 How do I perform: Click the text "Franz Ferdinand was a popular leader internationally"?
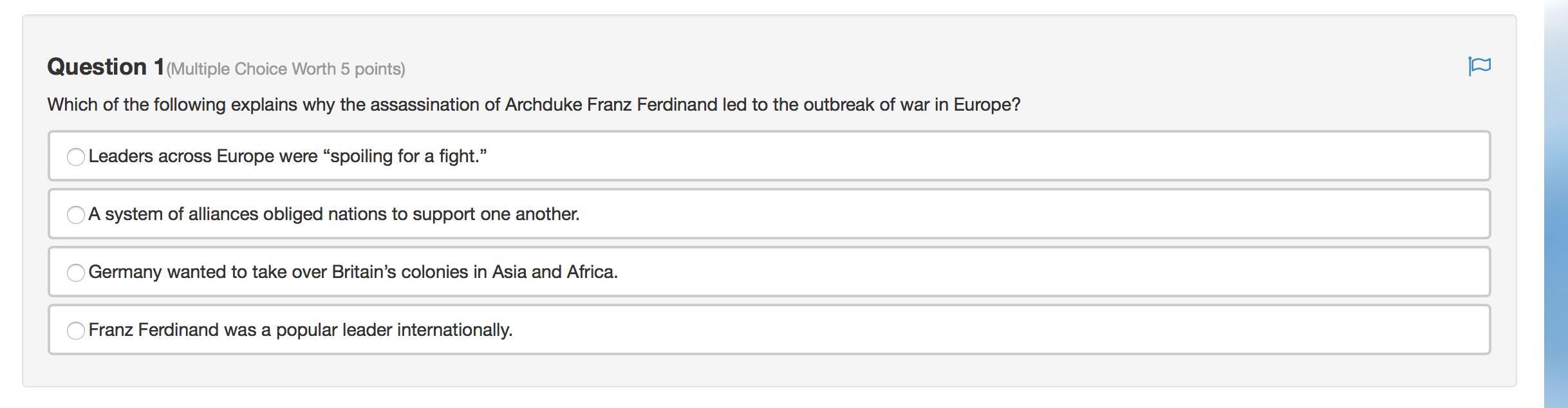click(300, 330)
